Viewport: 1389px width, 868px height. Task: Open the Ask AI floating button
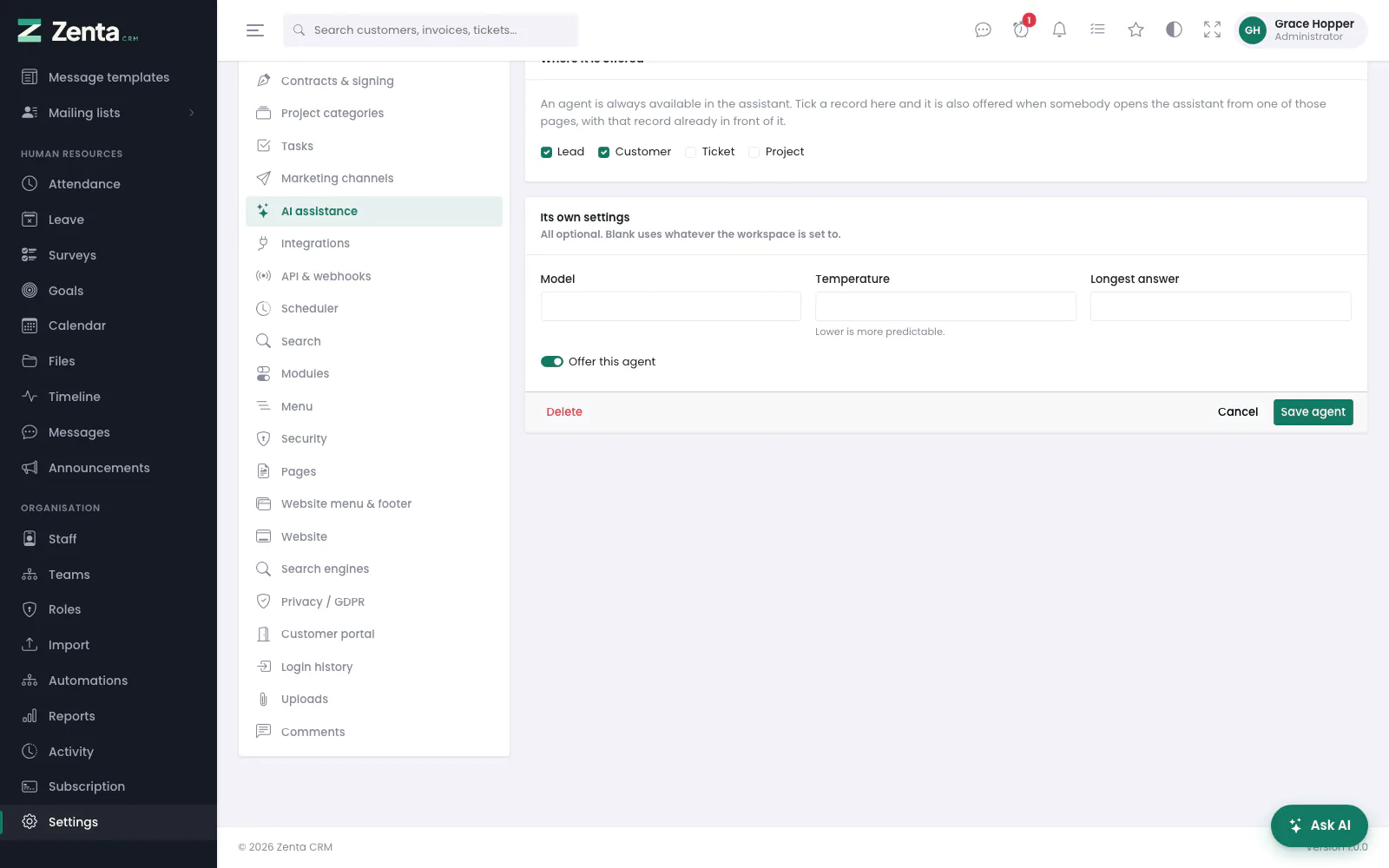click(1320, 825)
